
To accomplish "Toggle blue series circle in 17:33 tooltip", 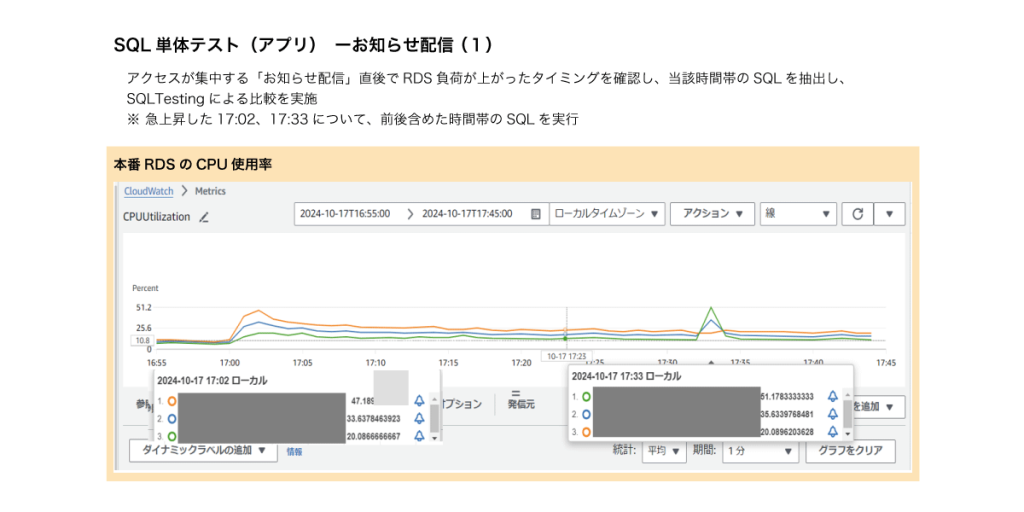I will (586, 414).
